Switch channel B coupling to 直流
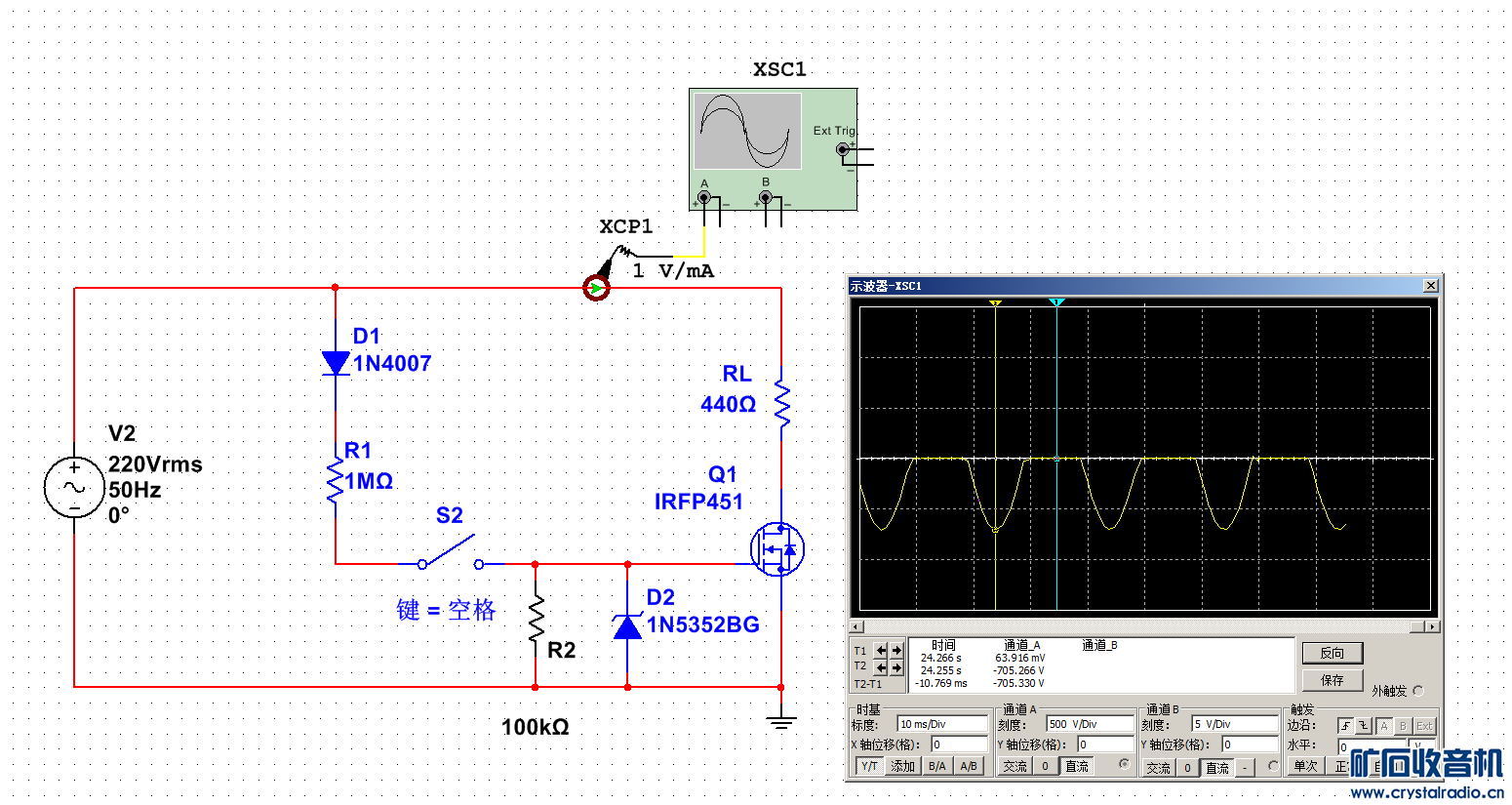The height and width of the screenshot is (805, 1512). pos(1218,769)
